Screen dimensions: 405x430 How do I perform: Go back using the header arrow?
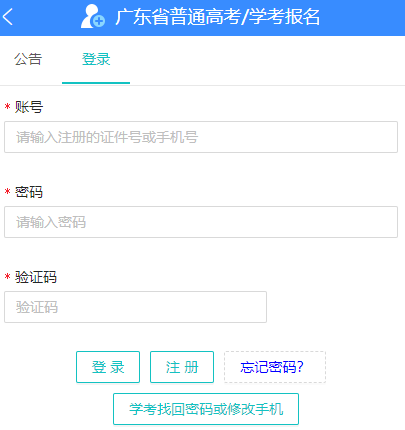point(8,17)
